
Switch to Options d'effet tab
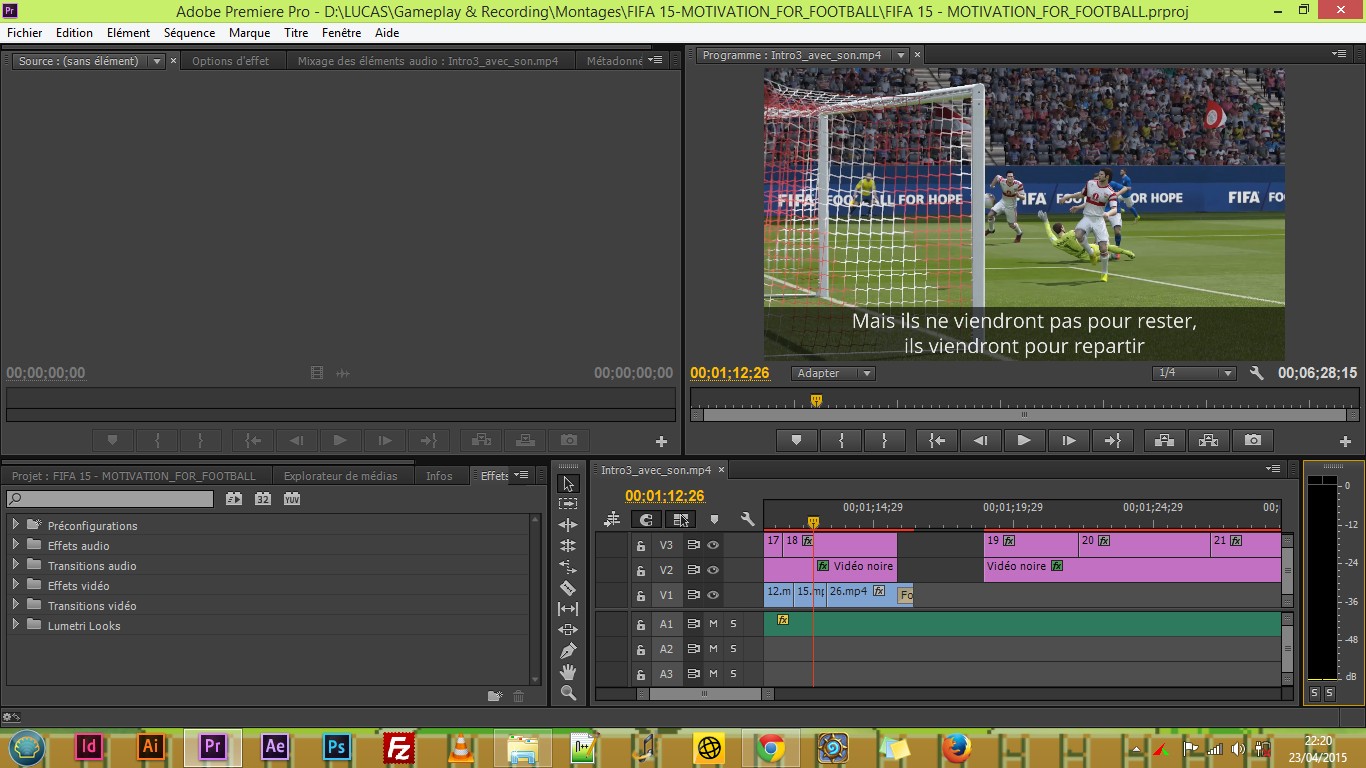231,61
